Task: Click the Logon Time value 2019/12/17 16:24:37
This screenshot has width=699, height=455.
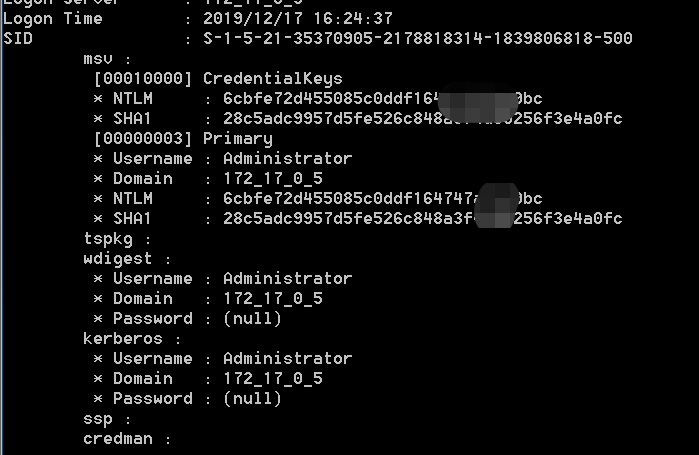Action: pos(298,19)
